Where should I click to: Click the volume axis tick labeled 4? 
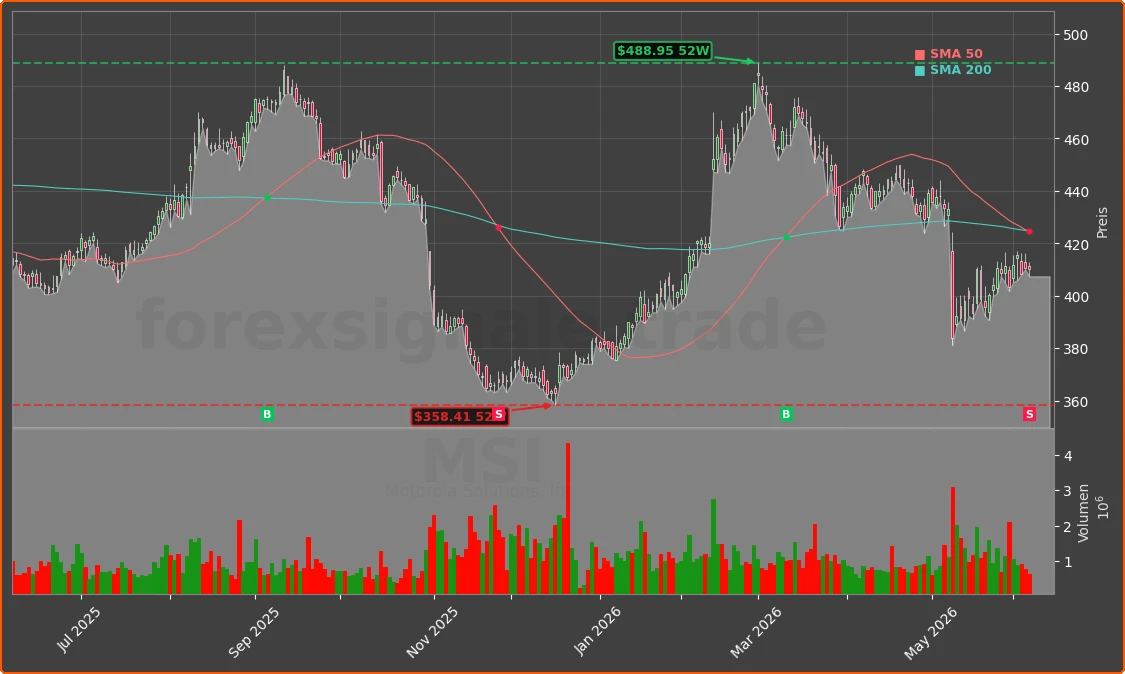pyautogui.click(x=1068, y=457)
